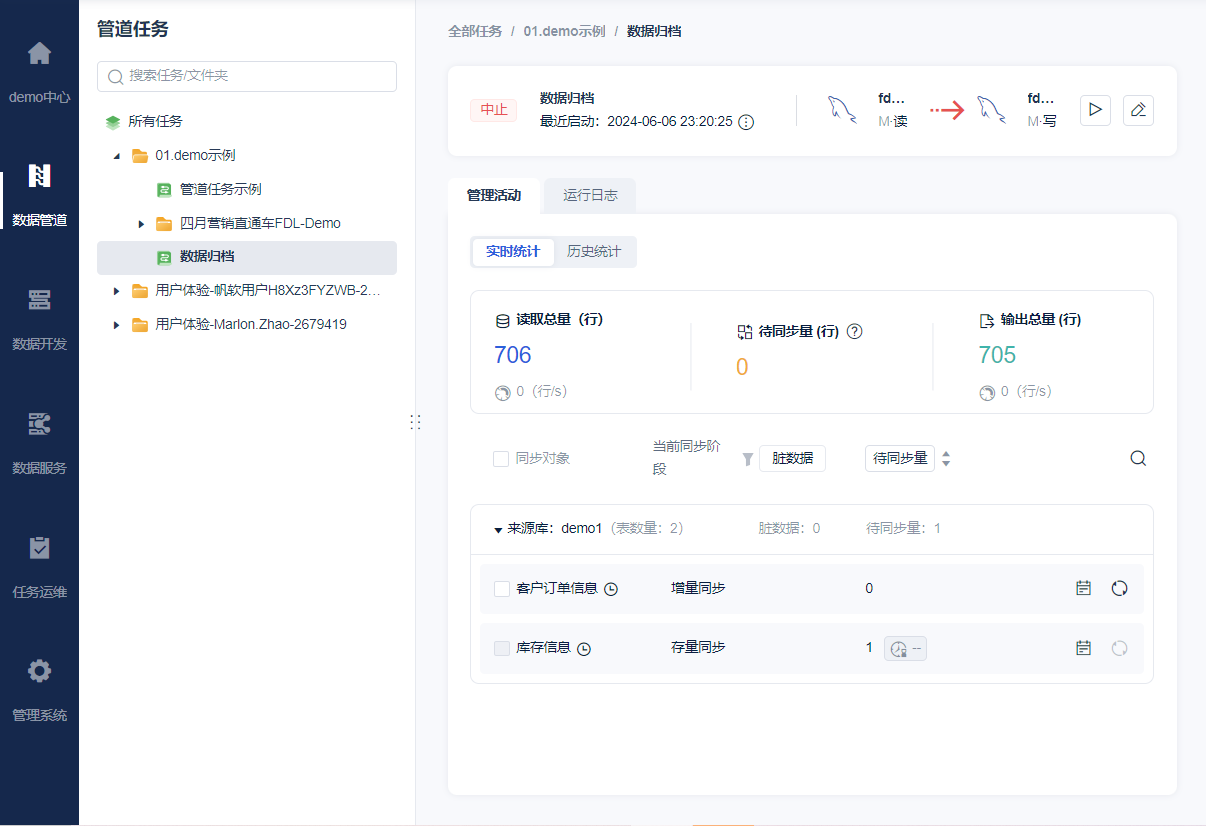Switch to the 运行日志 tab
1206x826 pixels.
pos(590,196)
